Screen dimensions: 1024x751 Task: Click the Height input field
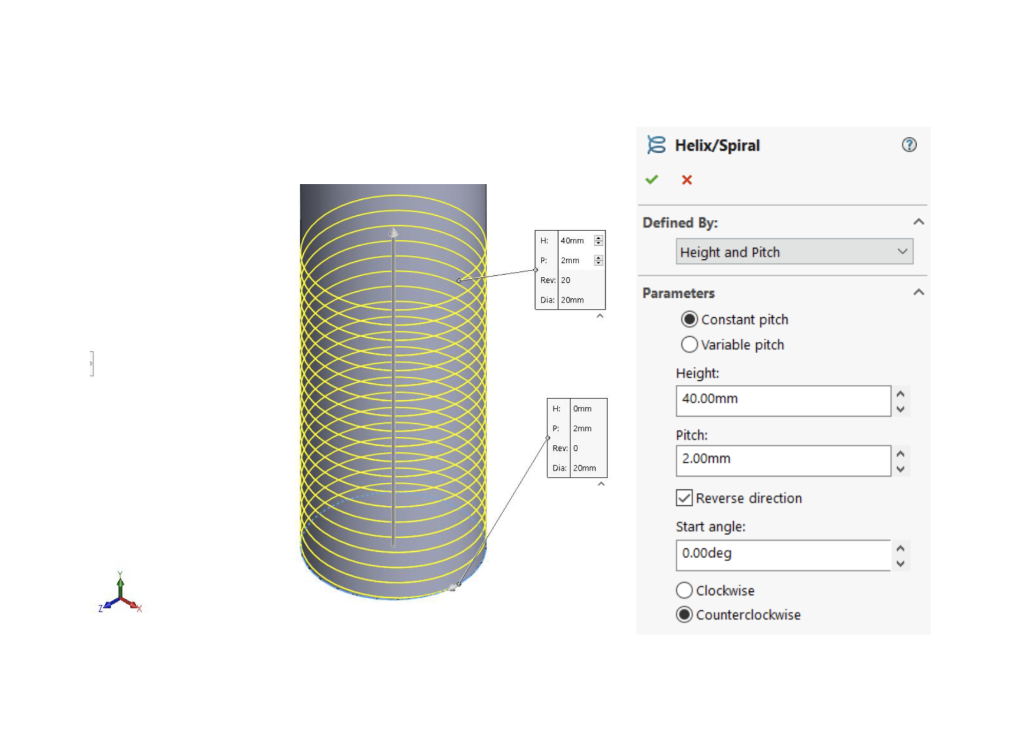click(783, 400)
